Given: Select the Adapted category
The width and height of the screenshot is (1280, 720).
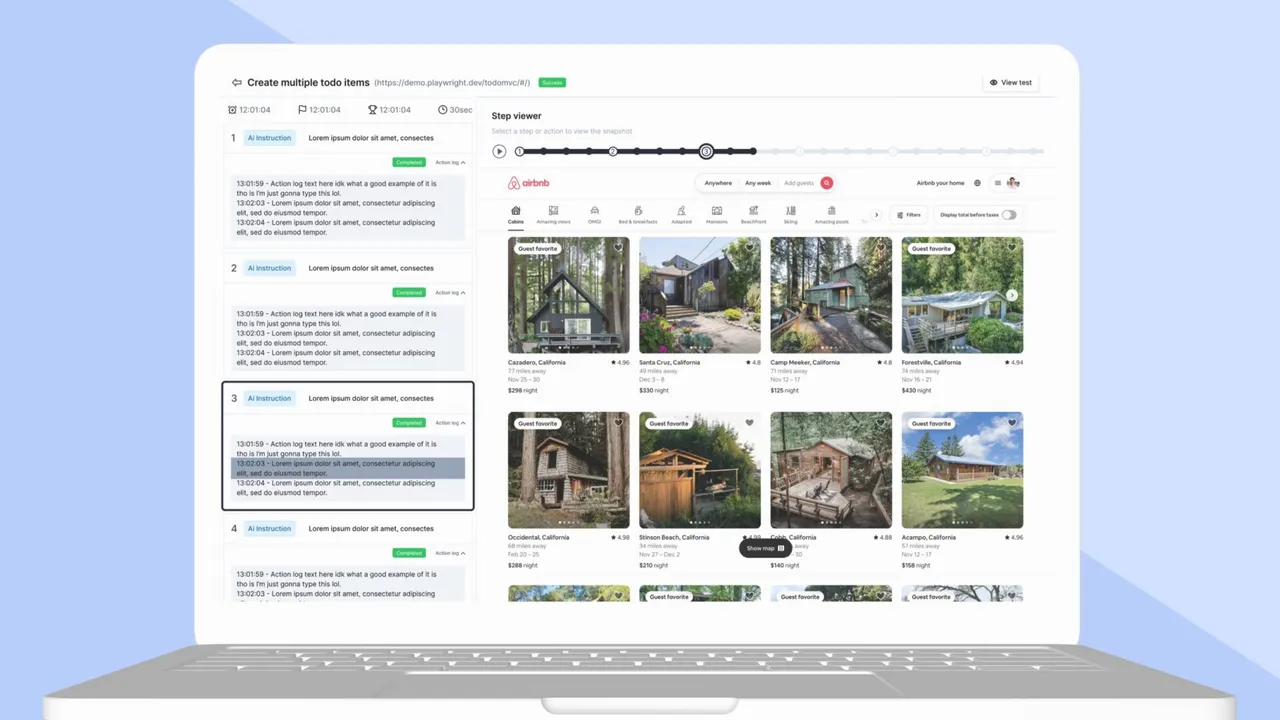Looking at the screenshot, I should tap(681, 215).
